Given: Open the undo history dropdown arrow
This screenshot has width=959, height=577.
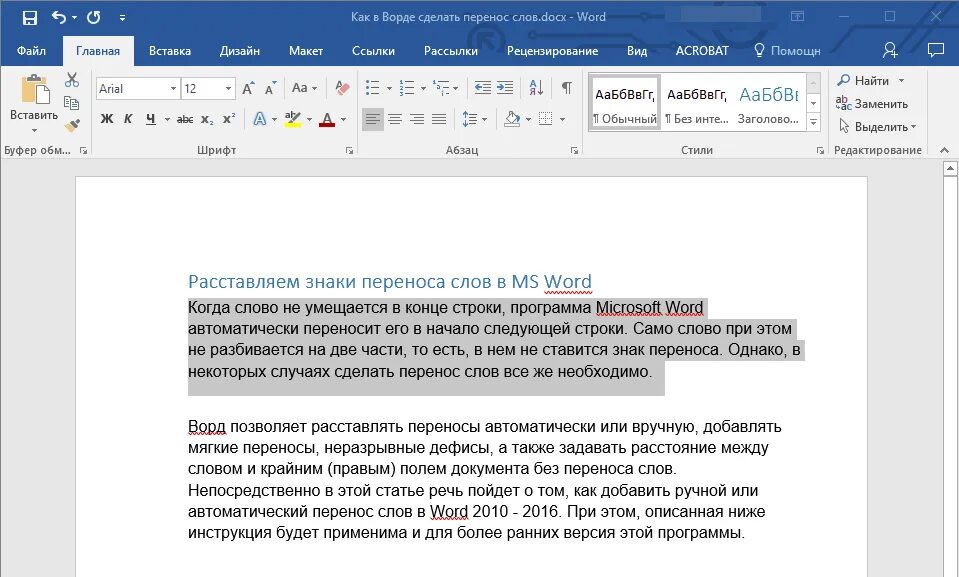Looking at the screenshot, I should pyautogui.click(x=74, y=18).
